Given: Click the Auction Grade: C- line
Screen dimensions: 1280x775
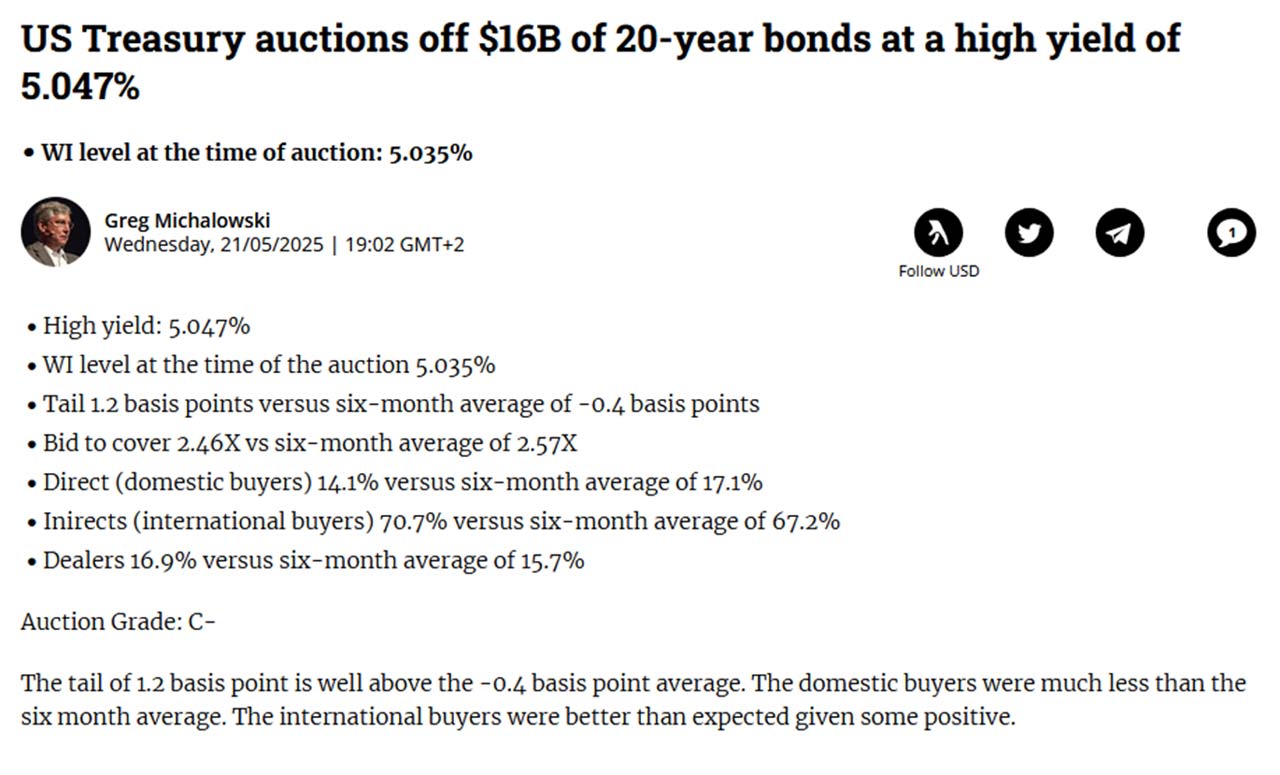Looking at the screenshot, I should tap(118, 622).
